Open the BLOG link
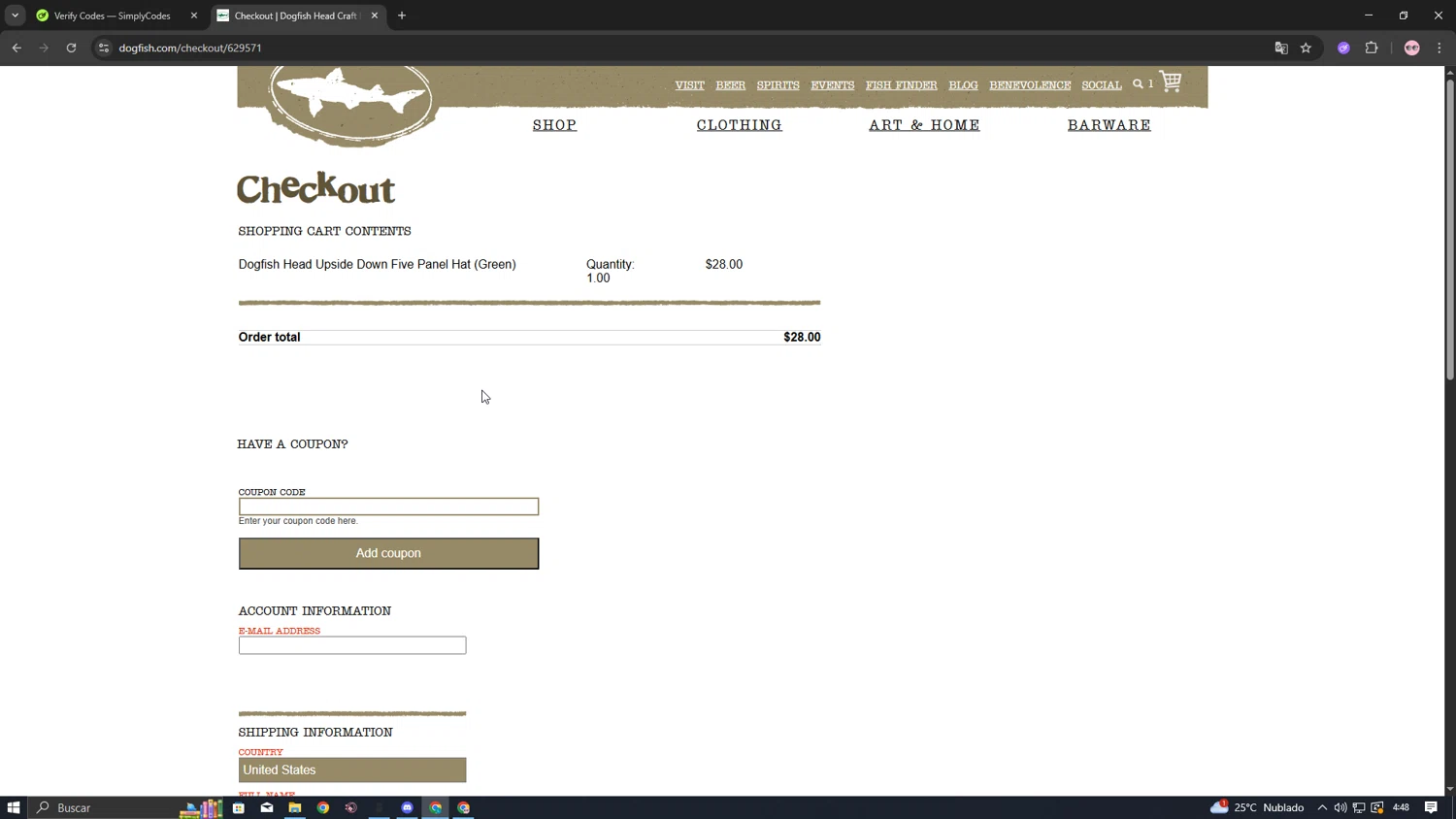Viewport: 1456px width, 819px height. pyautogui.click(x=964, y=85)
